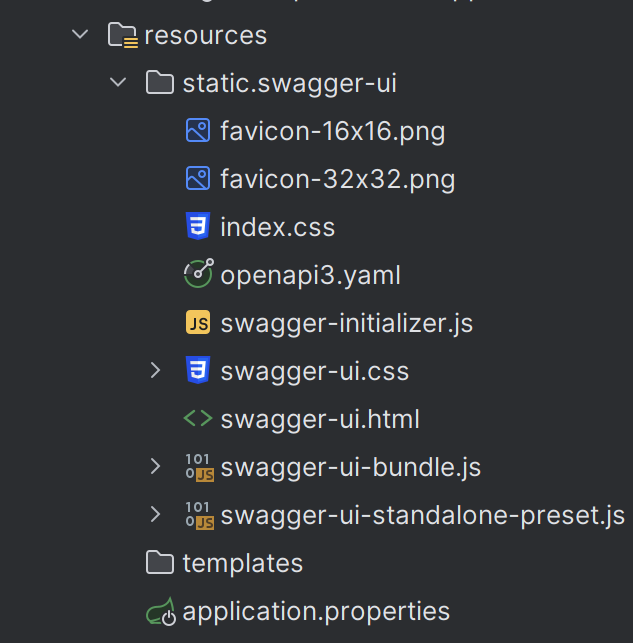Click the swagger-ui.css CSS file icon
The image size is (633, 643).
tap(198, 370)
